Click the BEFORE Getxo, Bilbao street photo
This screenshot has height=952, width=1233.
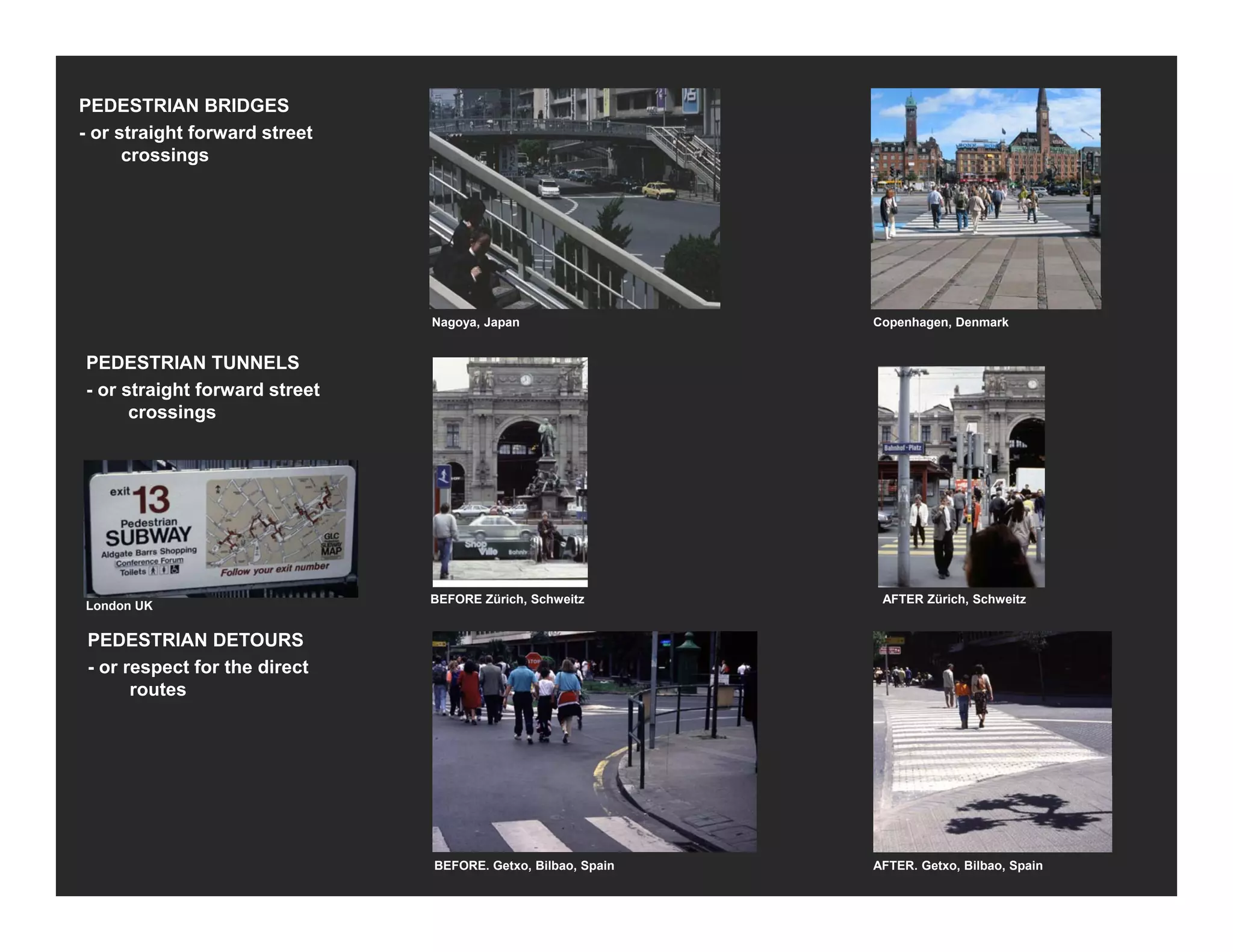tap(594, 741)
